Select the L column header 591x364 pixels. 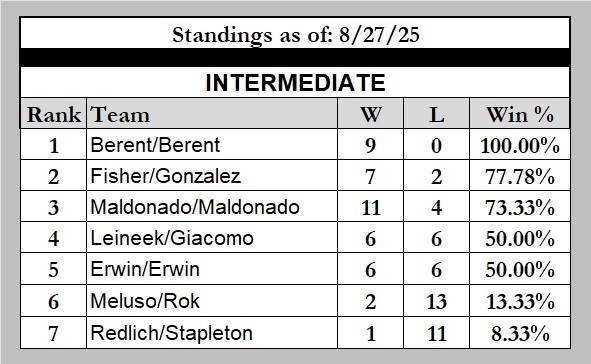(x=436, y=114)
